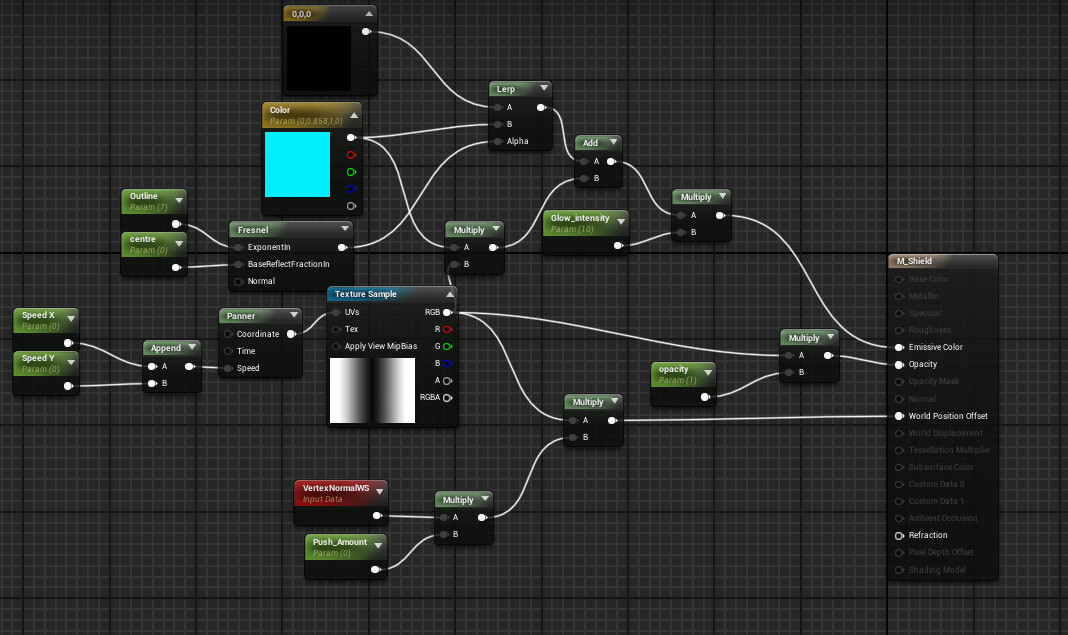The height and width of the screenshot is (635, 1068).
Task: Expand the Append node arrow
Action: (192, 347)
